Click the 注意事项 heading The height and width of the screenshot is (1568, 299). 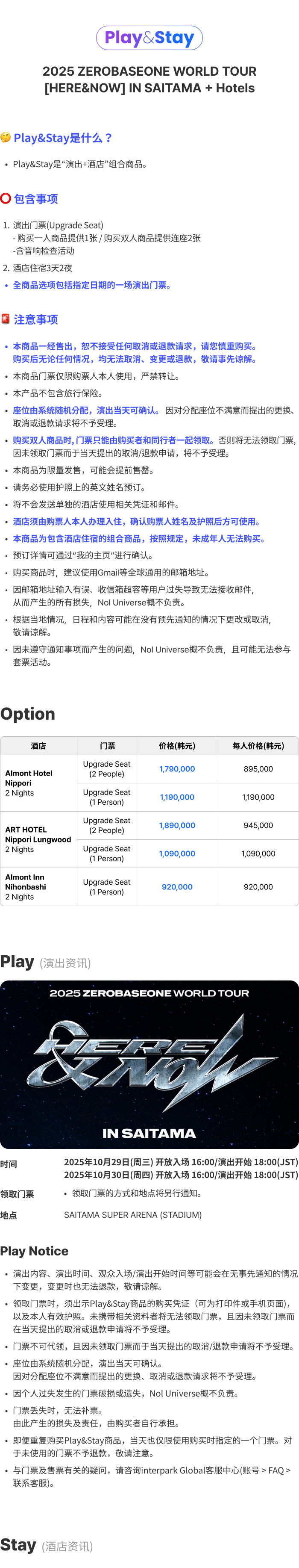36,319
